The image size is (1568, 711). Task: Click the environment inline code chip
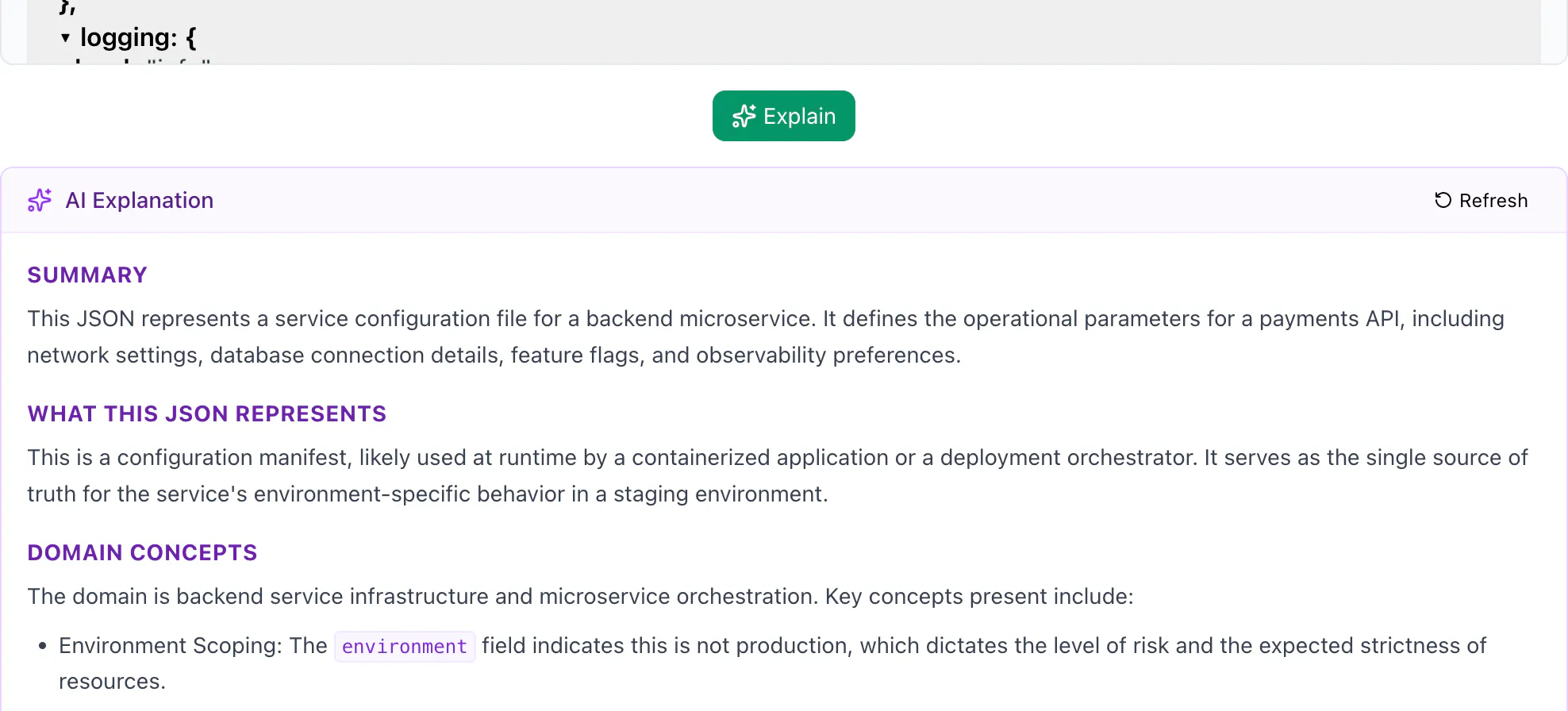(405, 646)
